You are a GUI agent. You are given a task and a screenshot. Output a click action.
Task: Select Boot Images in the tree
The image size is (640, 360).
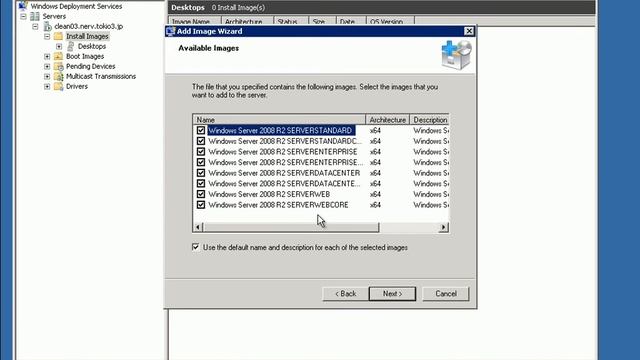pos(85,56)
